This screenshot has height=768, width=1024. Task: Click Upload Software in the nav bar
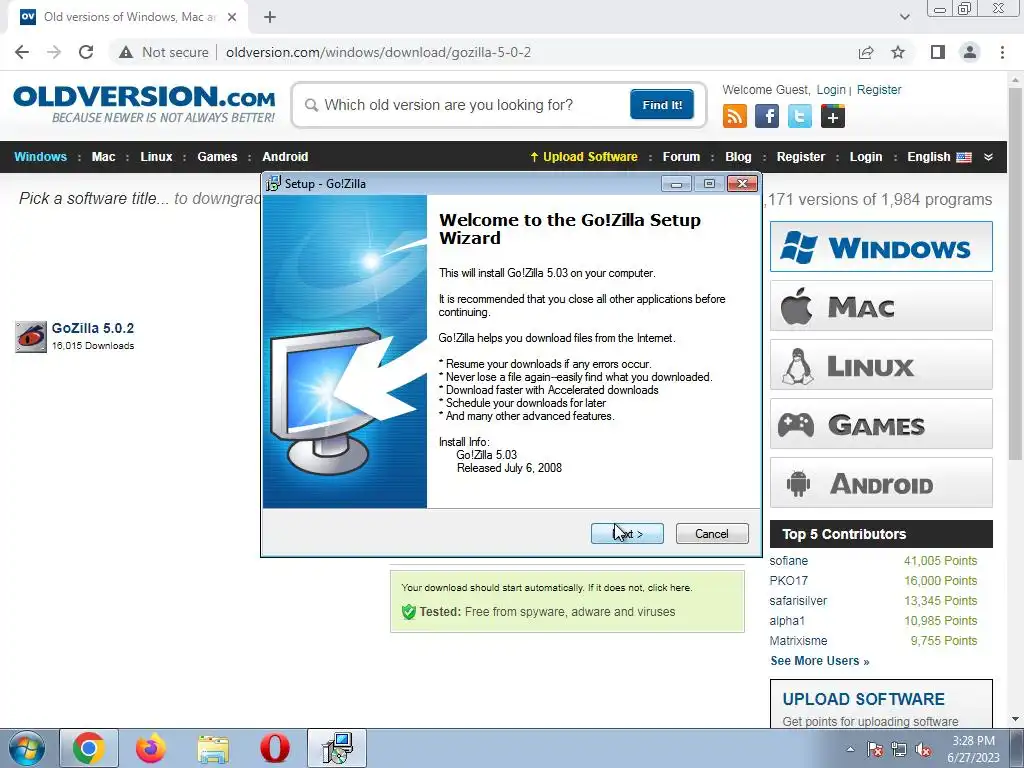[x=584, y=157]
